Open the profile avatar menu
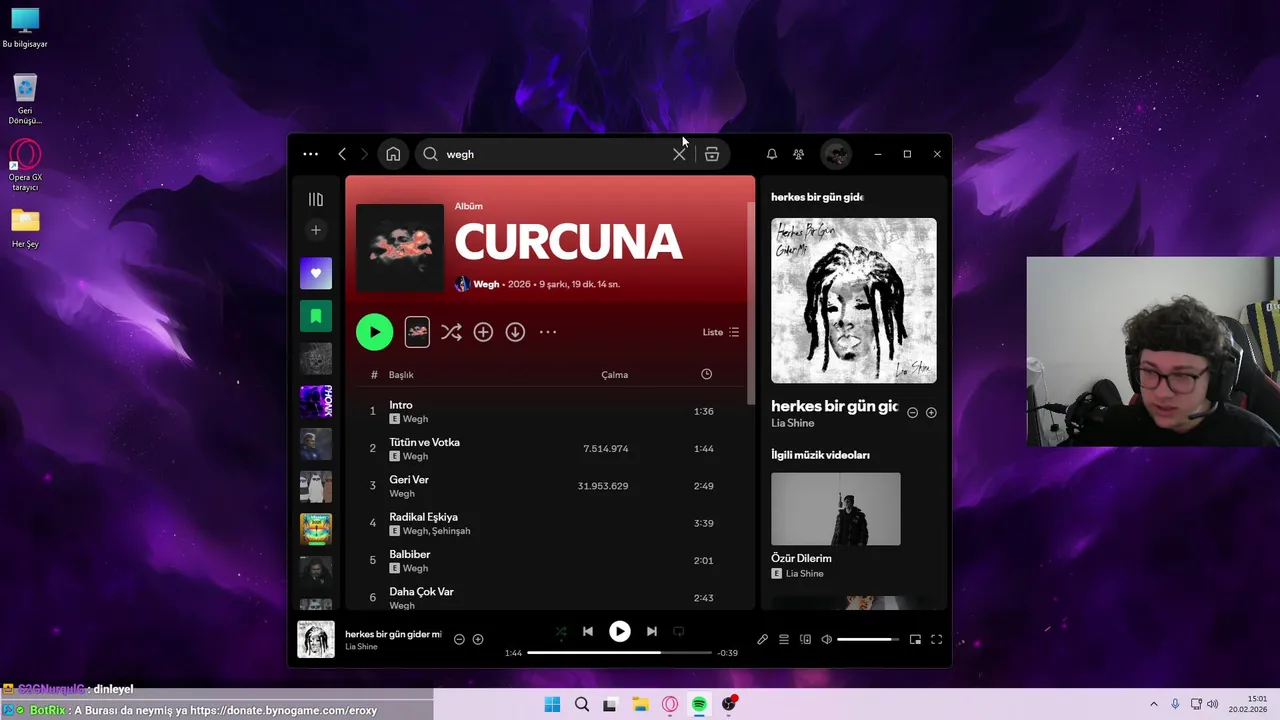 pos(835,154)
